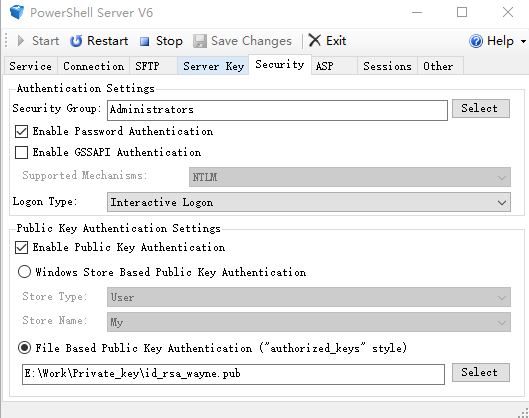Click the Start play icon
529x418 pixels.
(21, 41)
